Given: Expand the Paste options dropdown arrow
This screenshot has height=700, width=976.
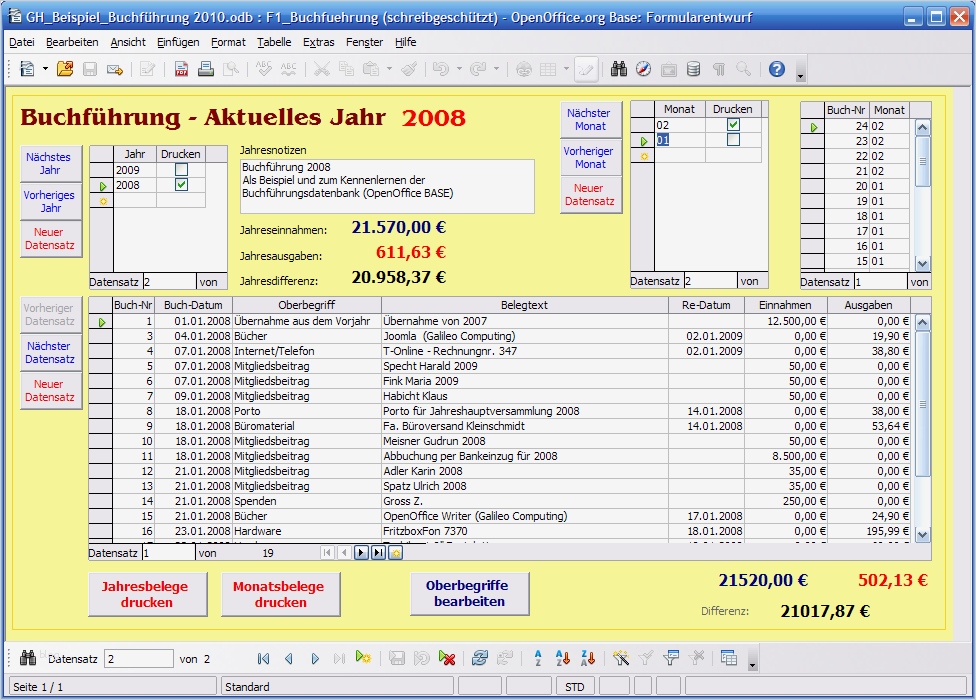Looking at the screenshot, I should 388,69.
